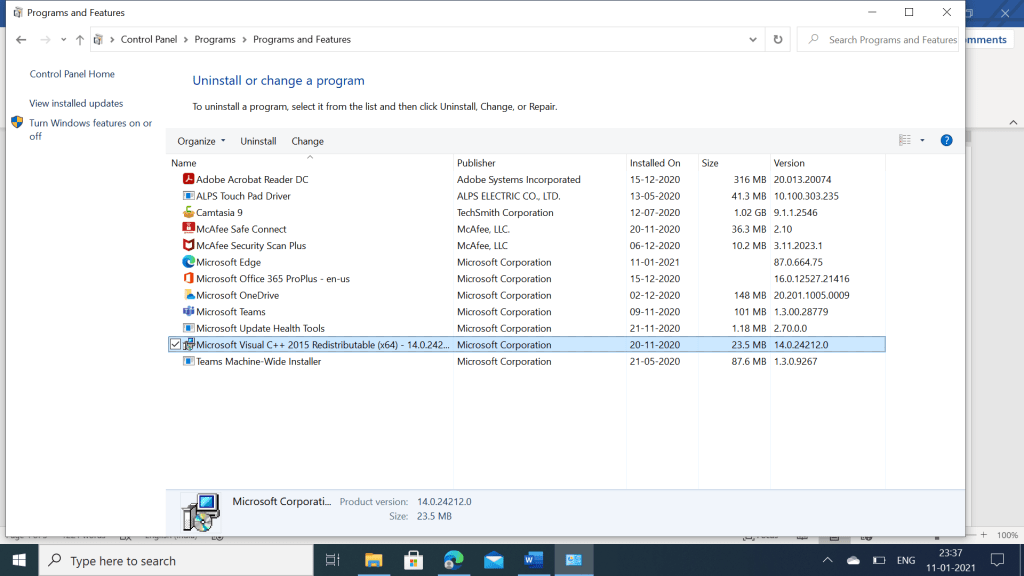
Task: Click the Search Programs and Features field
Action: pyautogui.click(x=878, y=39)
